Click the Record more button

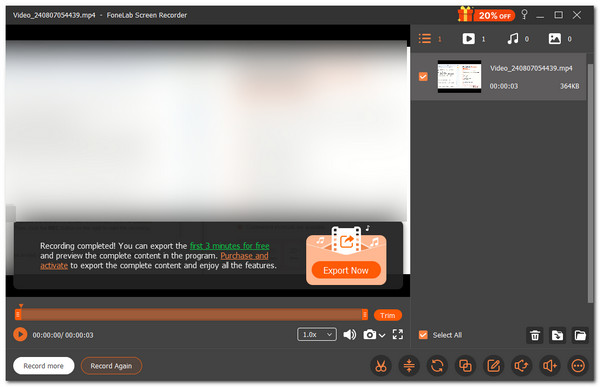point(44,366)
